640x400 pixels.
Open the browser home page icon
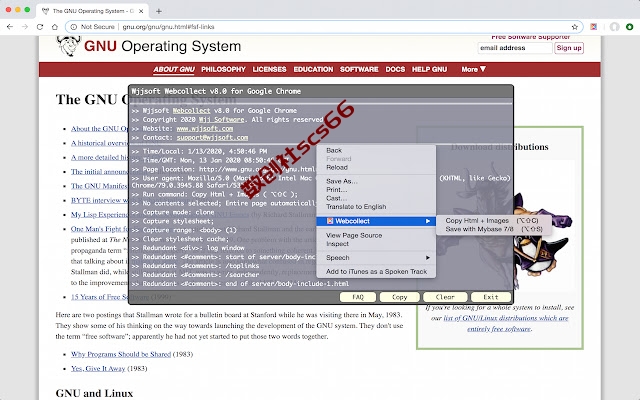[55, 27]
